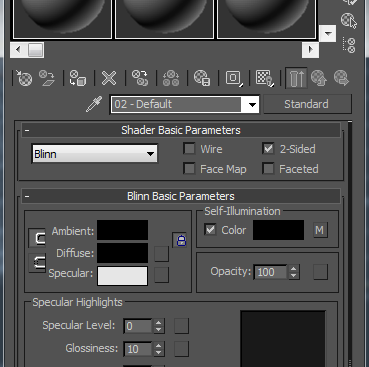Click the Select by Material icon

pyautogui.click(x=349, y=20)
